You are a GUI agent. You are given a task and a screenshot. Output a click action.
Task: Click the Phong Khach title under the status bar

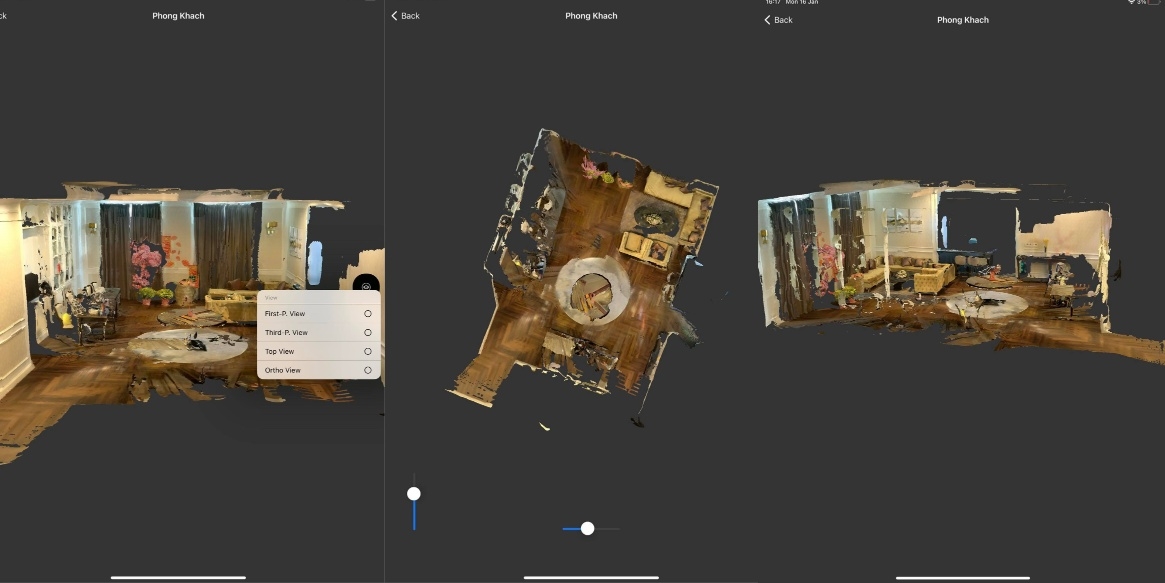coord(963,20)
